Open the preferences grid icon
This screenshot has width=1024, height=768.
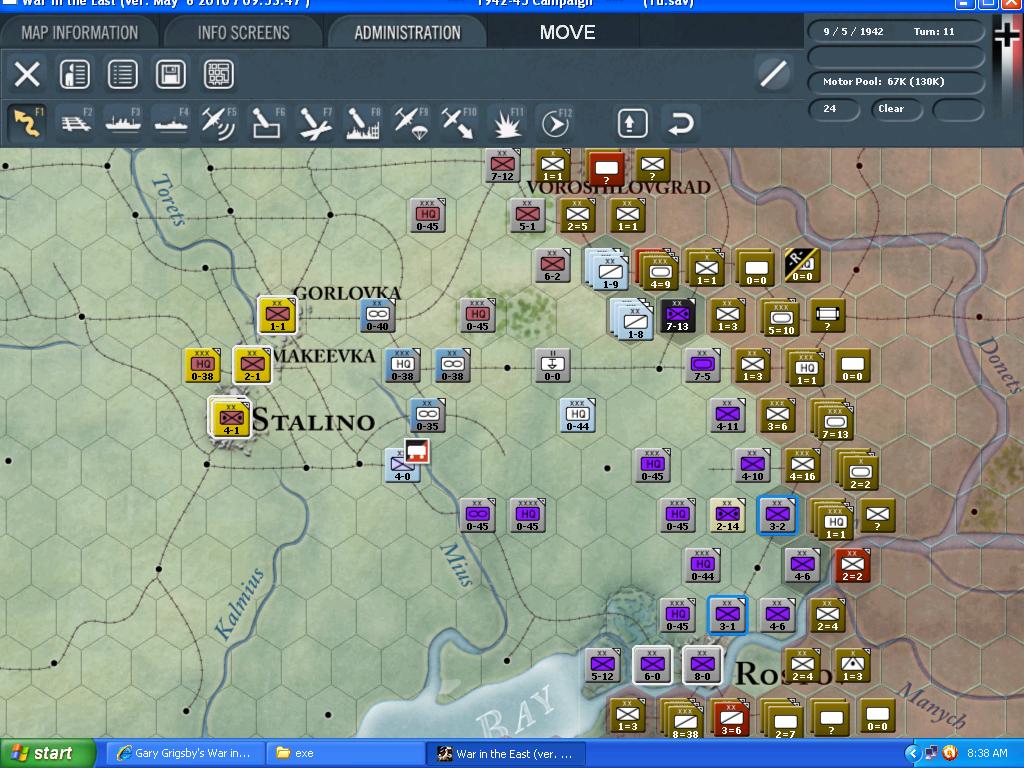pyautogui.click(x=219, y=74)
